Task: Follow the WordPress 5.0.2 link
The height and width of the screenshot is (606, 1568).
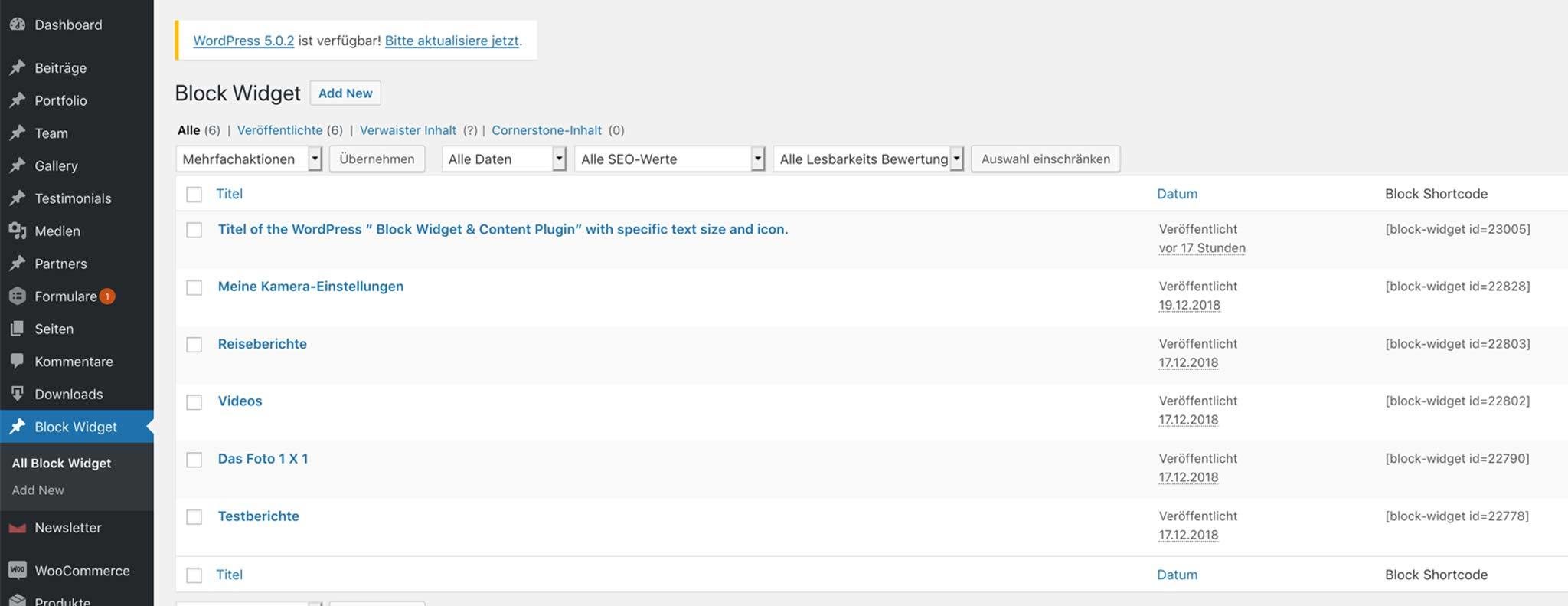Action: (243, 41)
